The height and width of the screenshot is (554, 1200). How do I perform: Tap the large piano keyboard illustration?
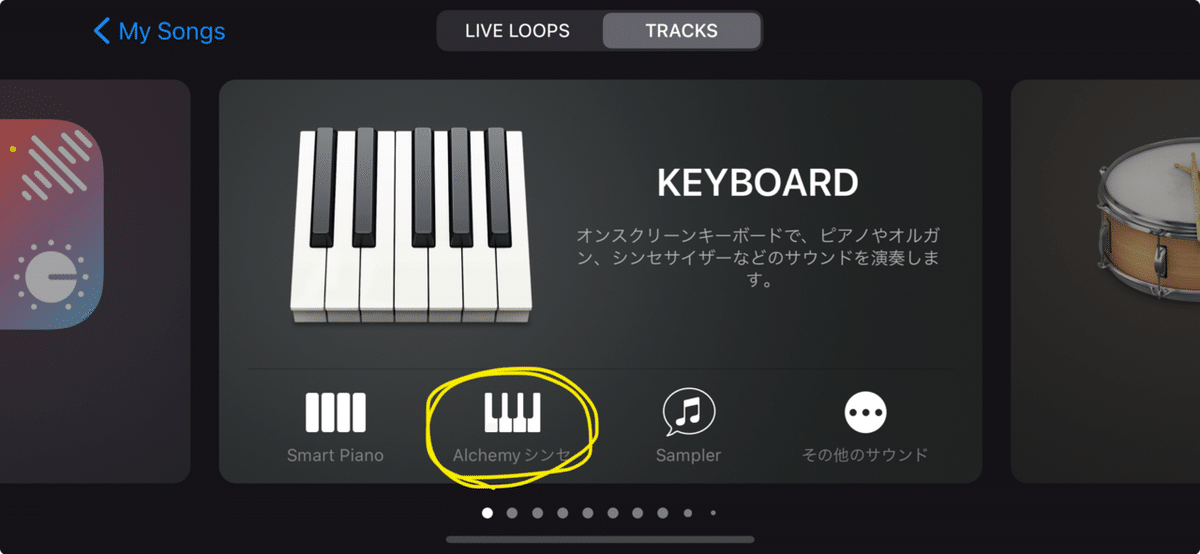(x=408, y=225)
